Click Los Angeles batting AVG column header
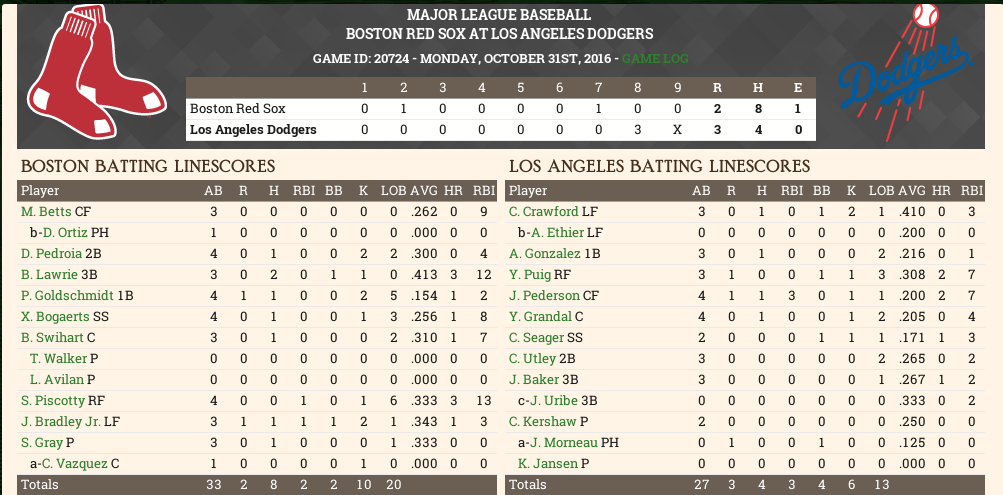 click(x=911, y=190)
